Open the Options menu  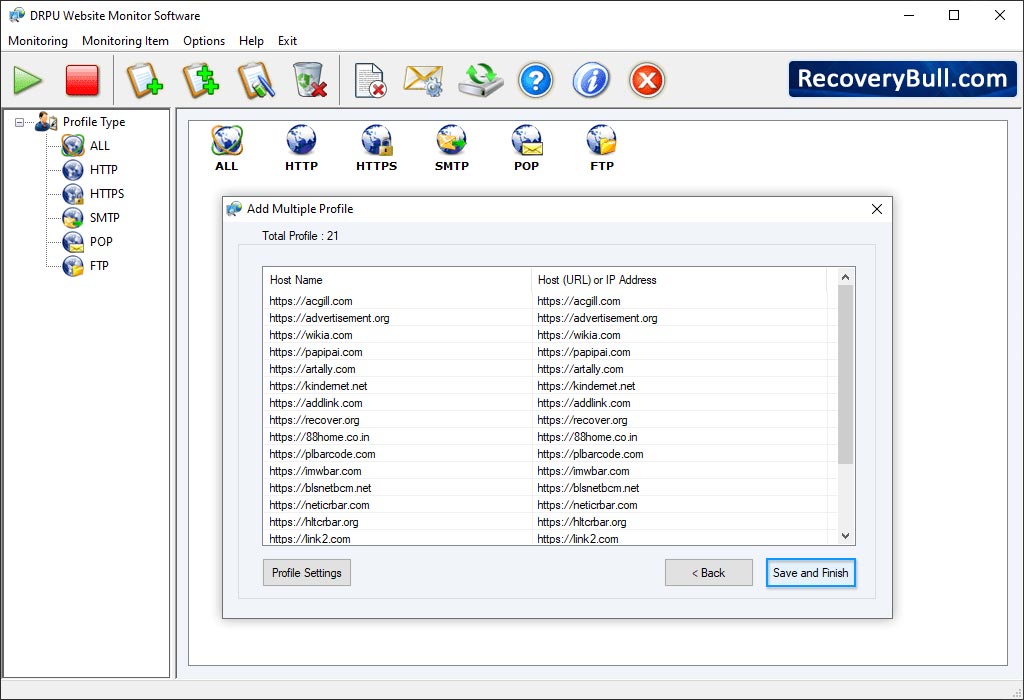point(204,40)
